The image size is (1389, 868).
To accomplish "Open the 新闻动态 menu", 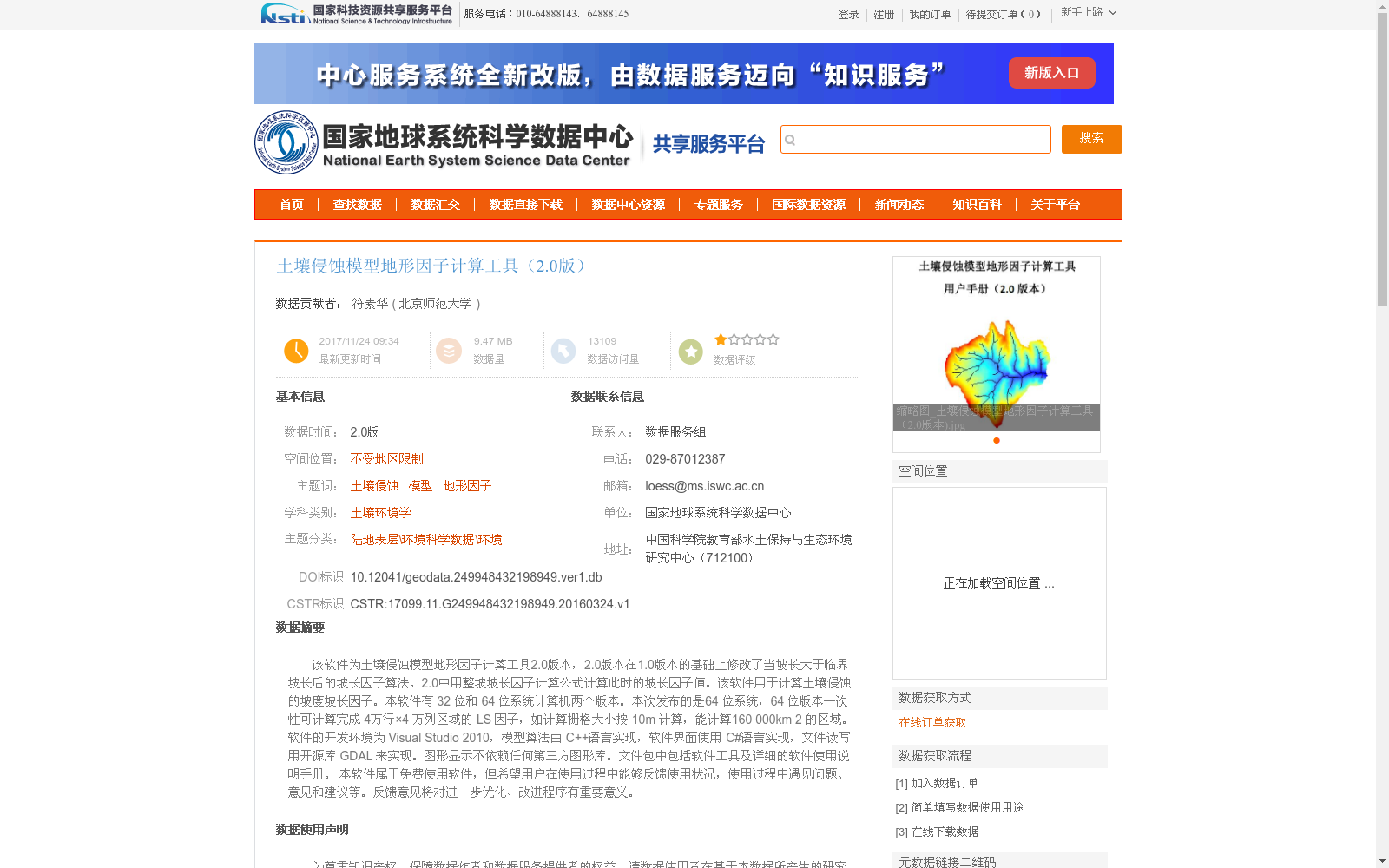I will 899,205.
